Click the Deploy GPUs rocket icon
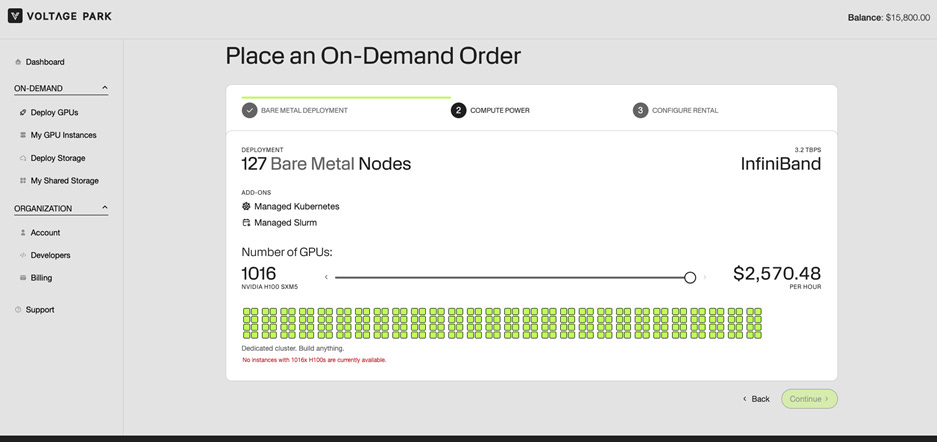 click(23, 112)
